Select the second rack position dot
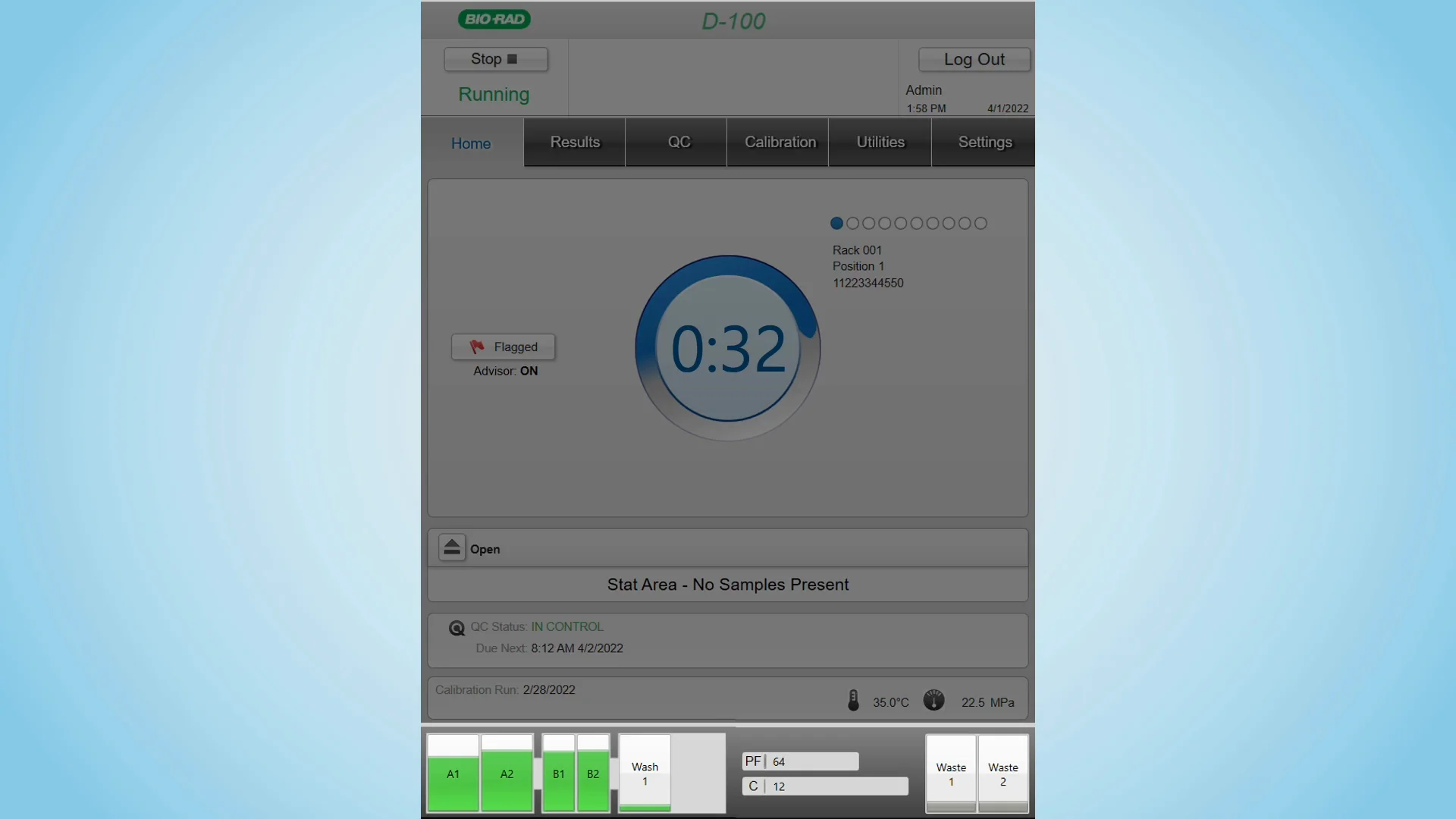 click(852, 223)
